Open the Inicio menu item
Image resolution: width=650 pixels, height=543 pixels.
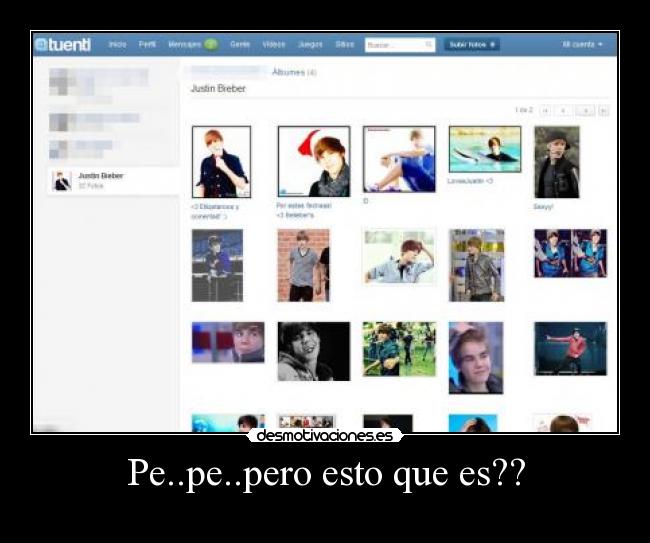pos(117,44)
